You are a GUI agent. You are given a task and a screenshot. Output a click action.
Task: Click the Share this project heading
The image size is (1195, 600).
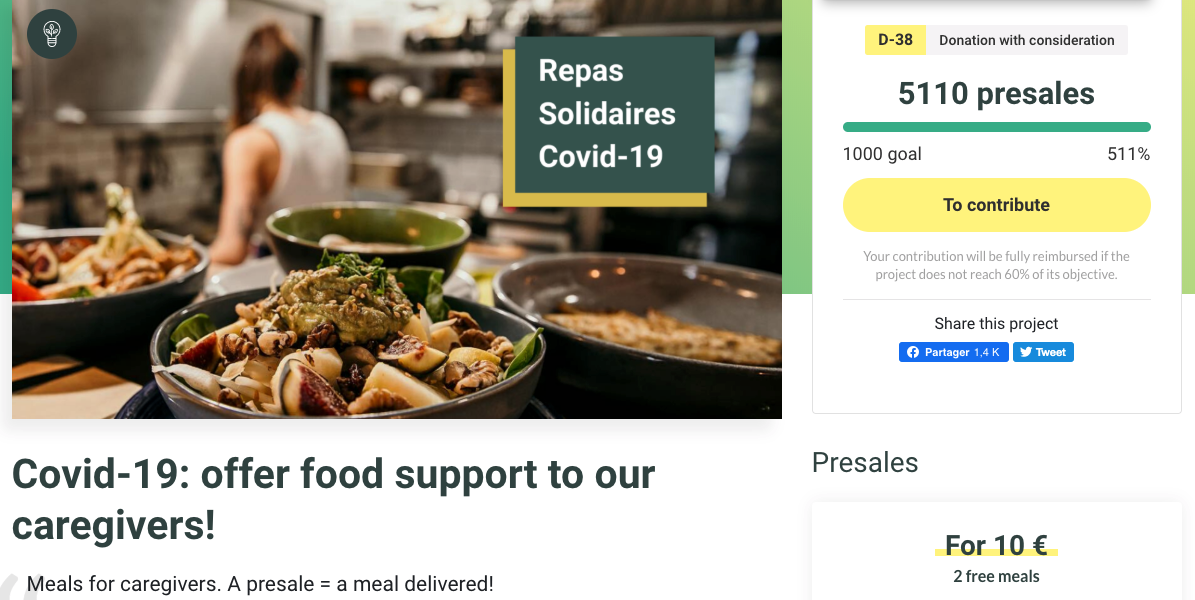[996, 324]
